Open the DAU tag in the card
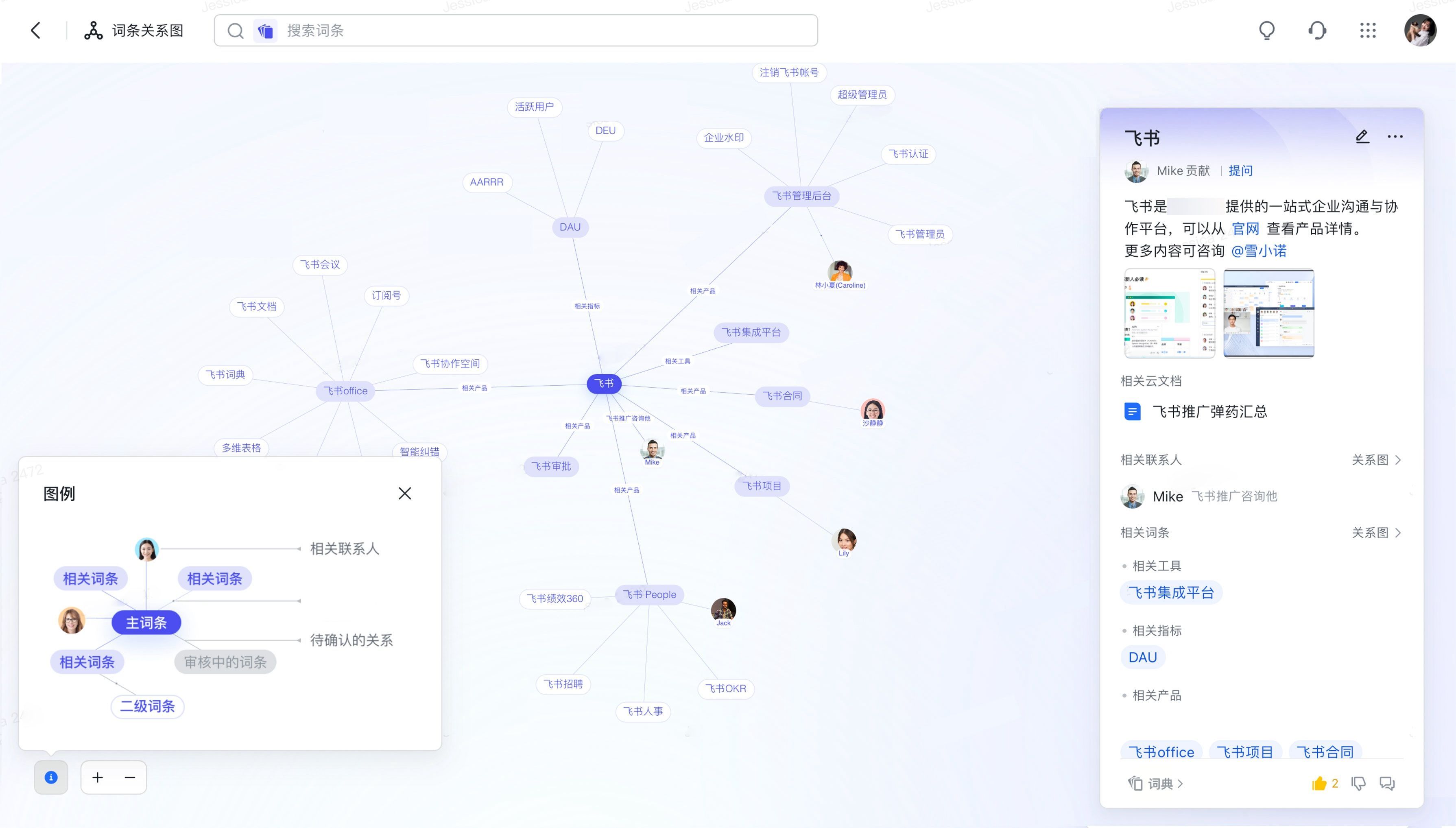 coord(1142,658)
